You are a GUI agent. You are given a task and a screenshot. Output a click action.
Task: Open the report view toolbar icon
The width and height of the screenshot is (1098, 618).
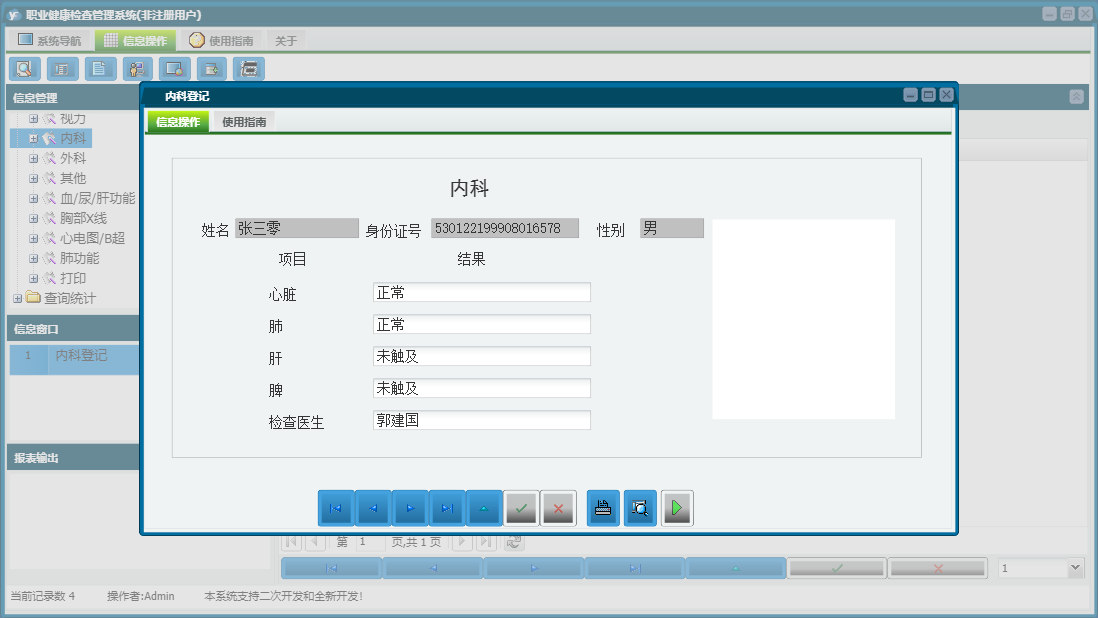[x=61, y=68]
